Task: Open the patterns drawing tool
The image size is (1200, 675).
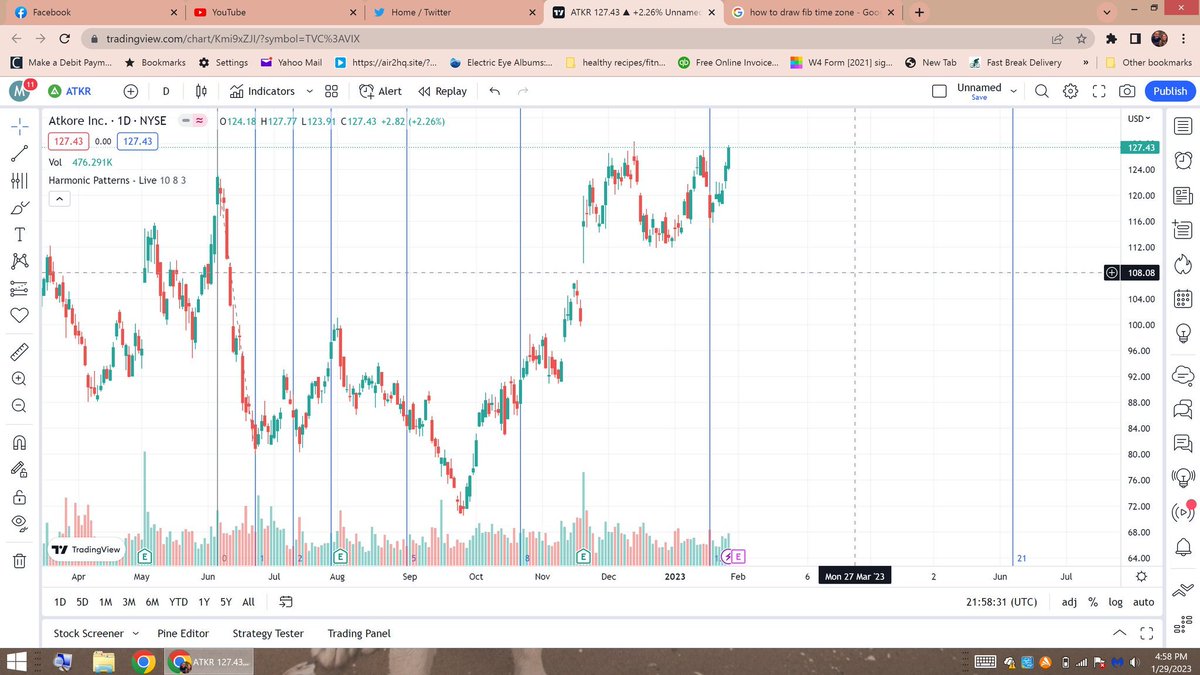Action: pos(19,262)
